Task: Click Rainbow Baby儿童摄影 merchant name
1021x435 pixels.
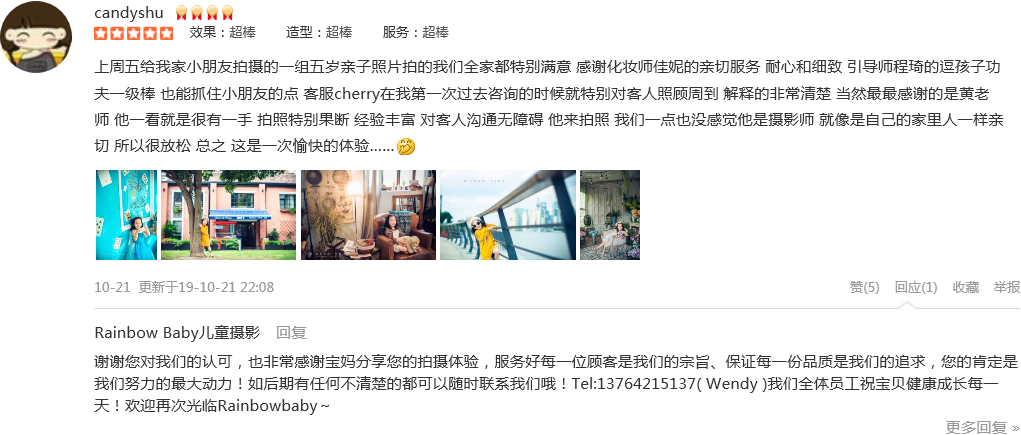Action: [x=177, y=333]
